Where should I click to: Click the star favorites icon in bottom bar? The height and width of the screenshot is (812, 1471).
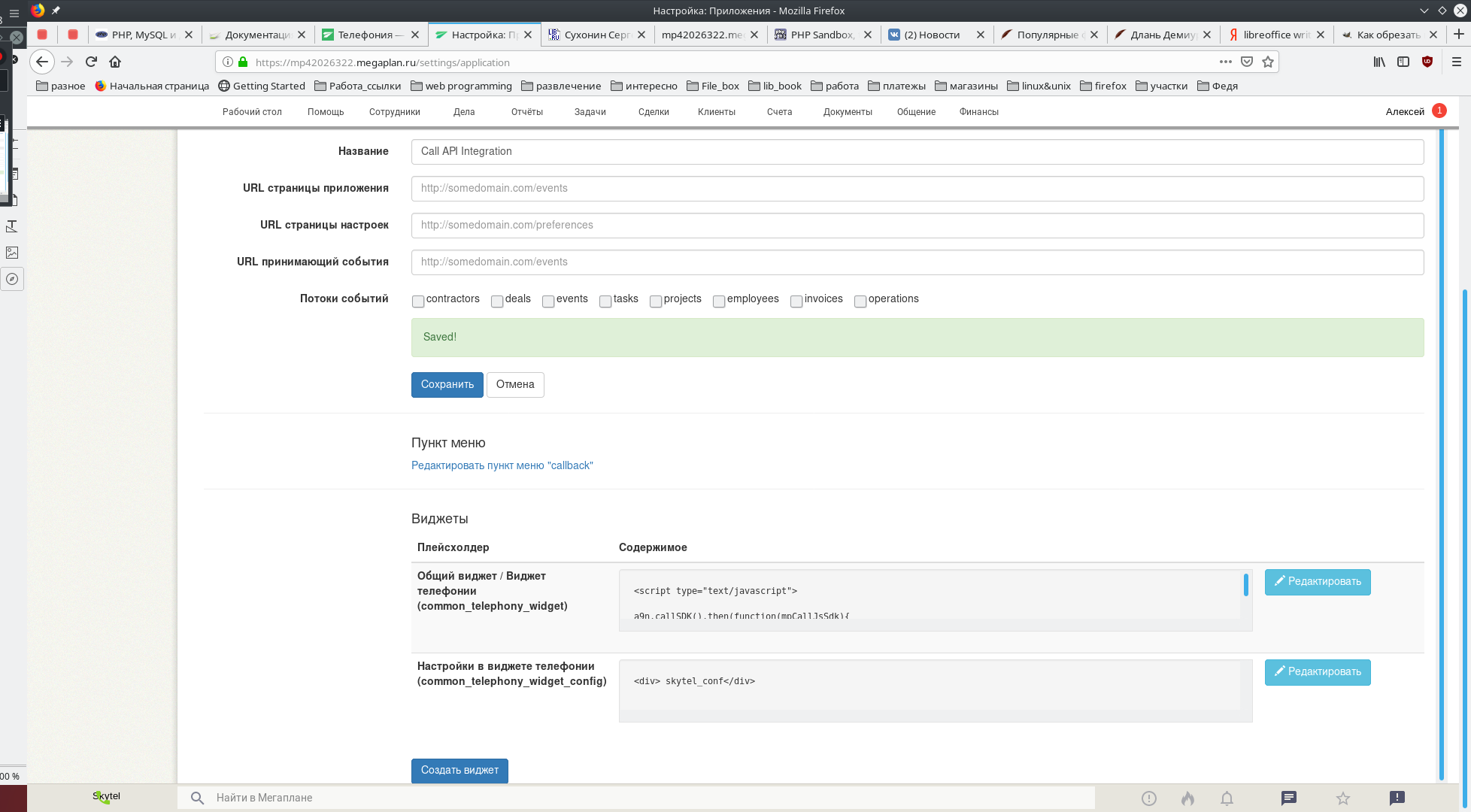(x=1342, y=798)
